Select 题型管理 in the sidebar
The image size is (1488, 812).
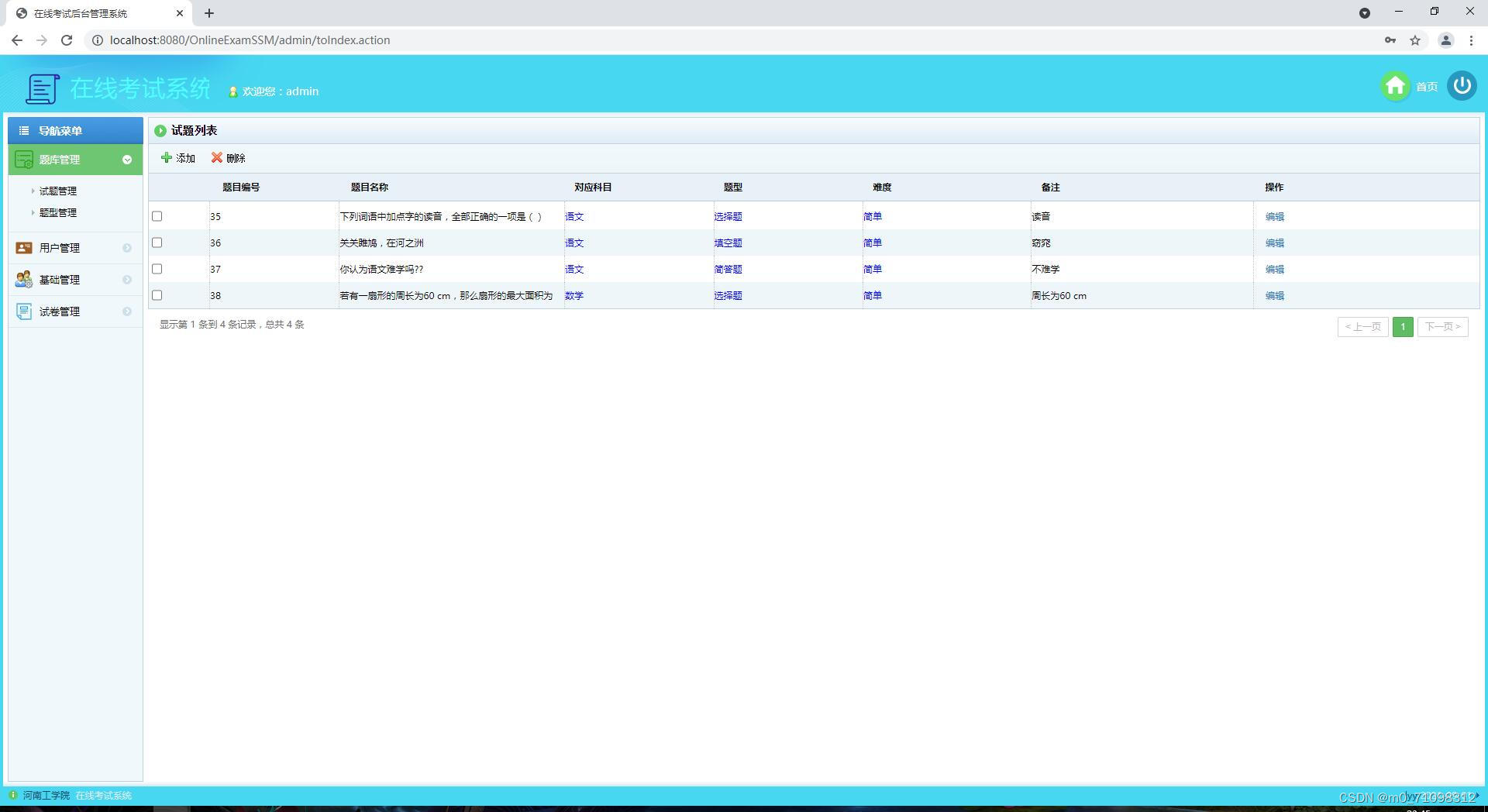pos(57,212)
